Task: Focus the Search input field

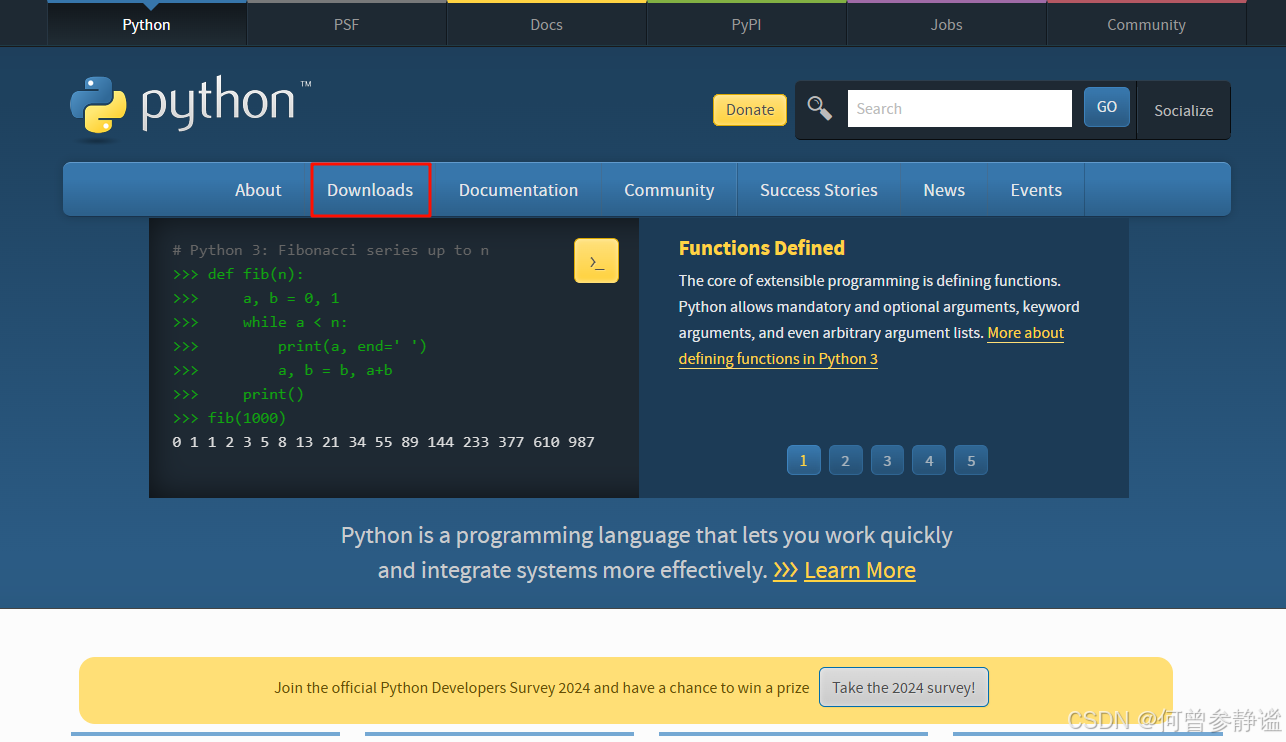Action: tap(960, 109)
